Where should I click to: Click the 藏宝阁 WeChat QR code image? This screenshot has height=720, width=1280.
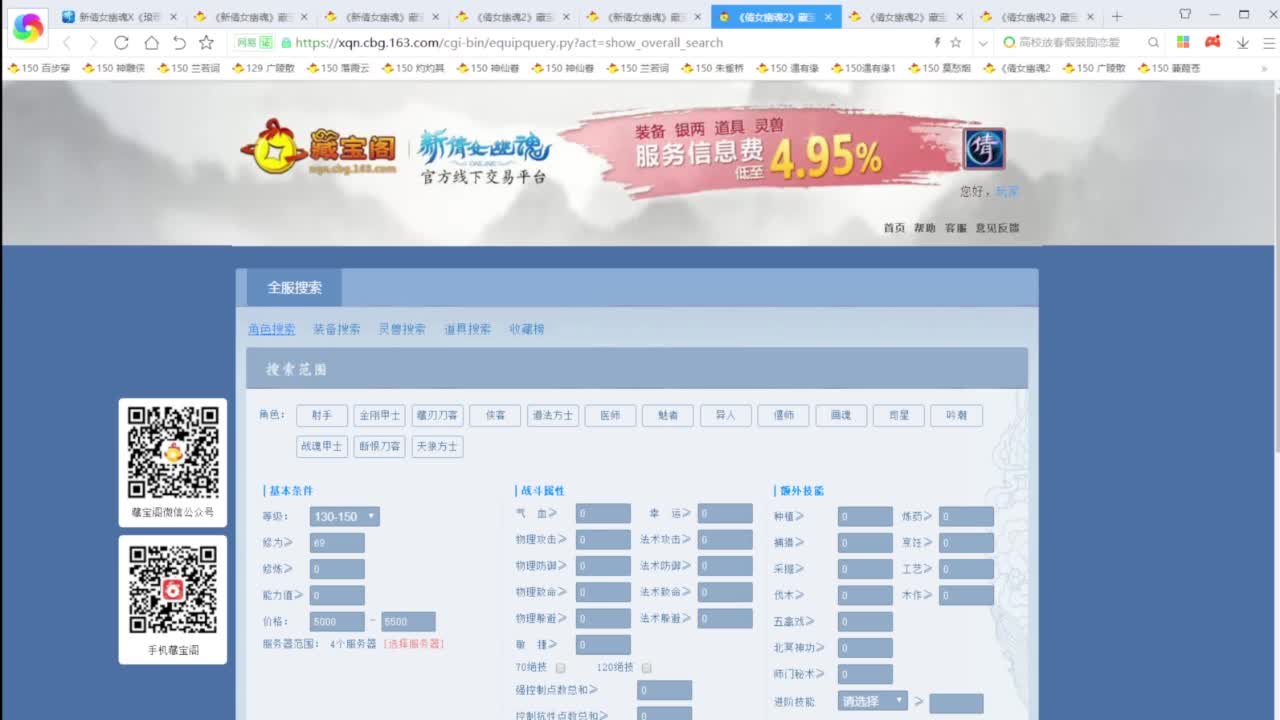[x=173, y=452]
